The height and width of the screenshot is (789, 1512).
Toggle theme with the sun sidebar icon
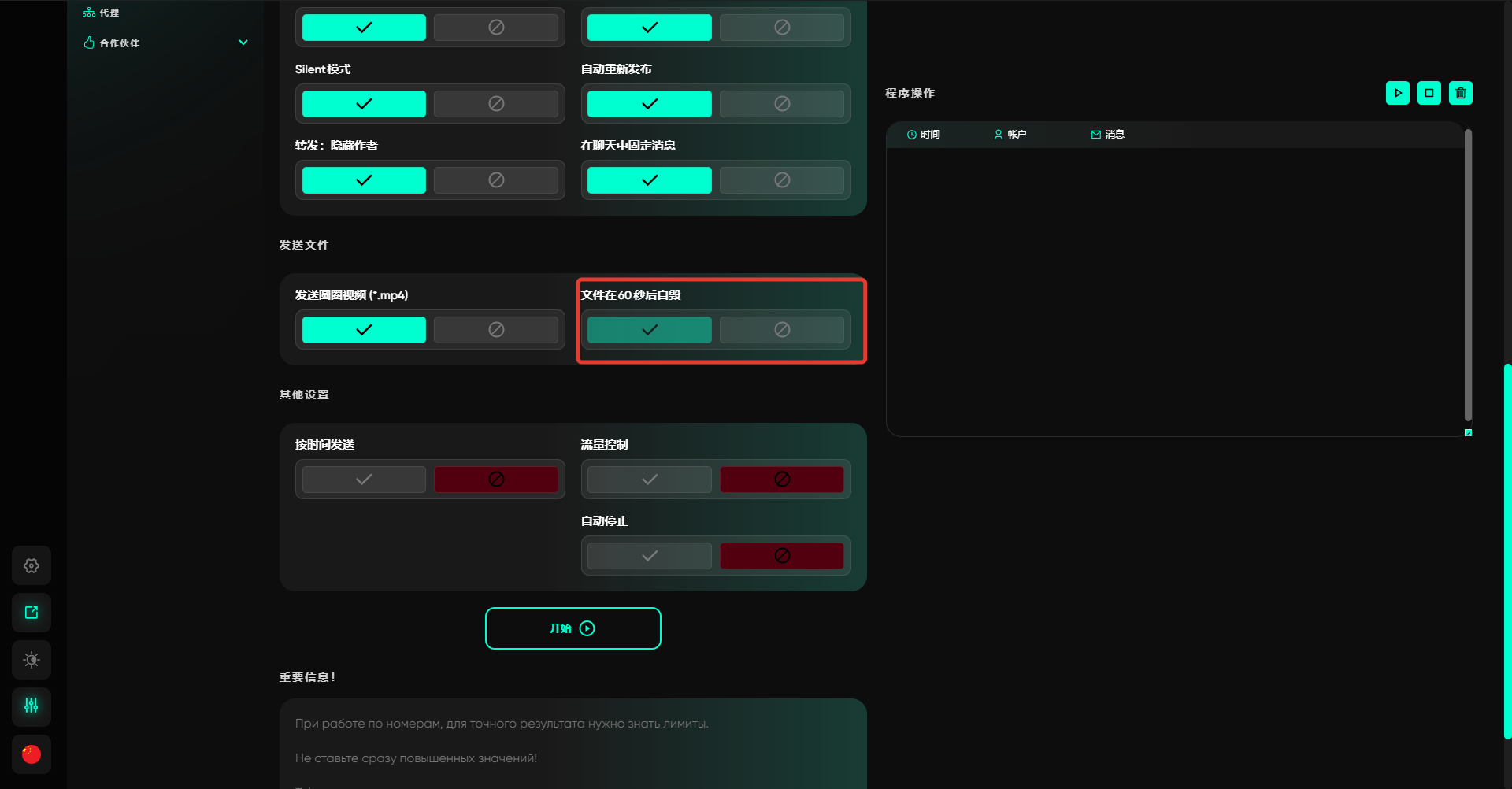pyautogui.click(x=31, y=660)
